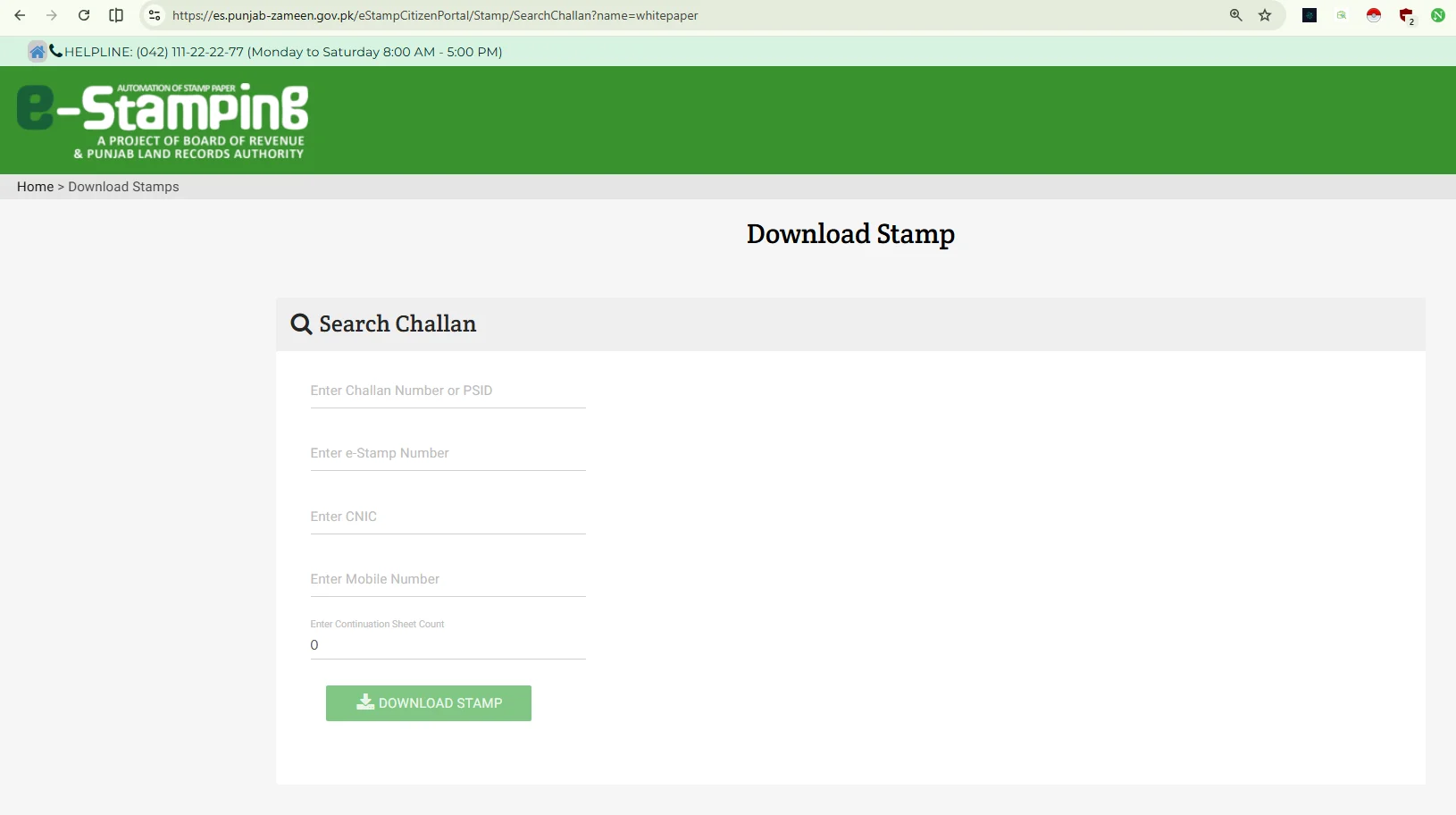
Task: Edit the Continuation Sheet Count field
Action: pyautogui.click(x=448, y=645)
